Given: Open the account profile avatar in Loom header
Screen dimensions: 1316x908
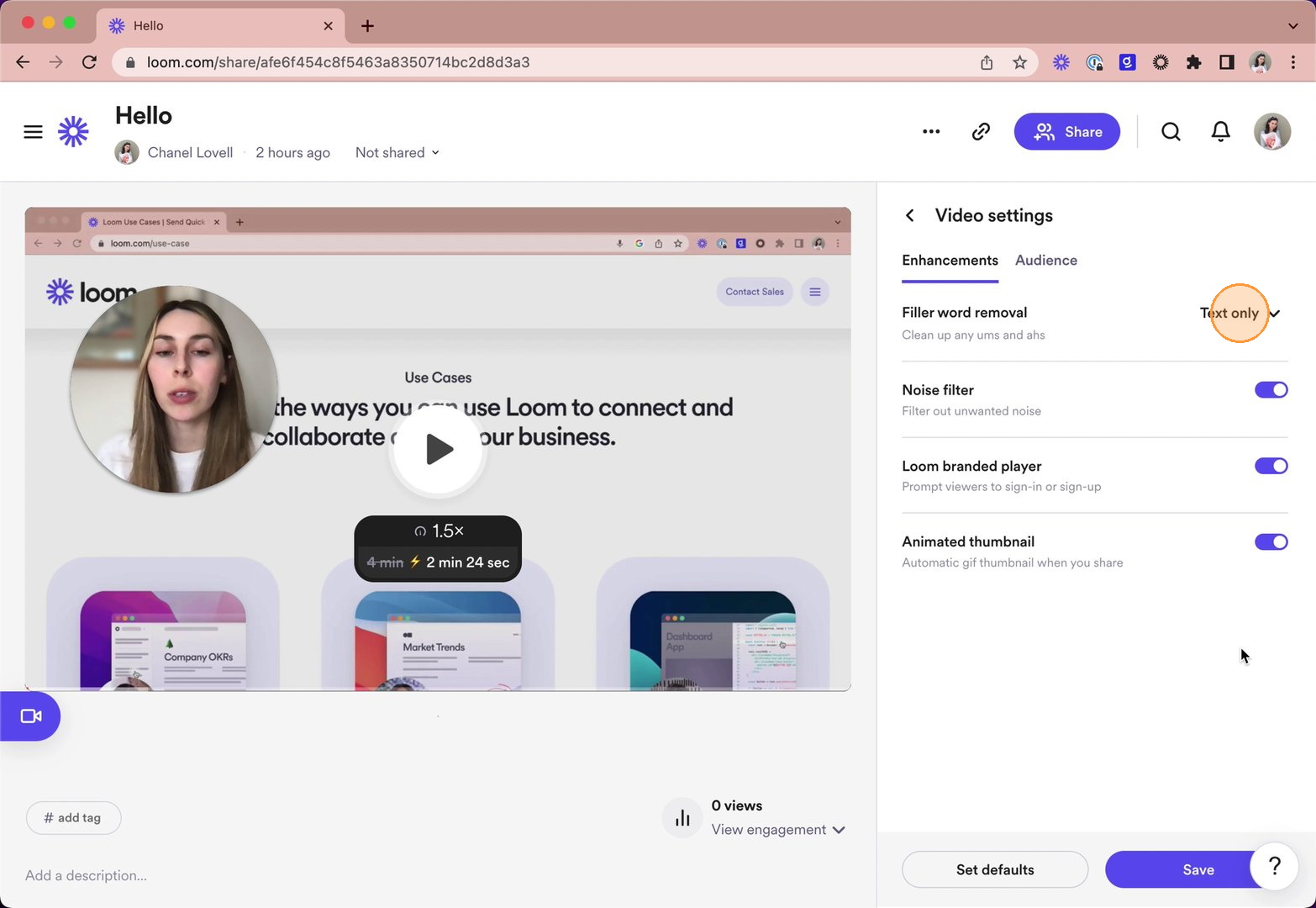Looking at the screenshot, I should pyautogui.click(x=1272, y=131).
